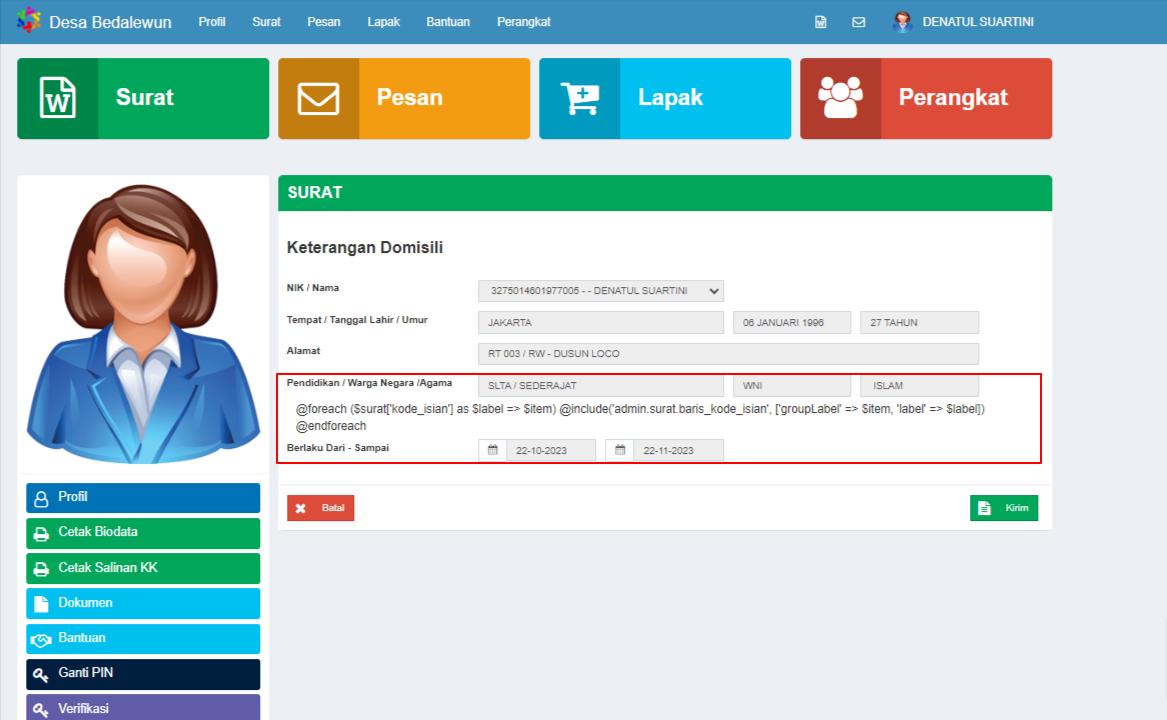Open the Profil navbar item
The width and height of the screenshot is (1167, 720).
212,21
